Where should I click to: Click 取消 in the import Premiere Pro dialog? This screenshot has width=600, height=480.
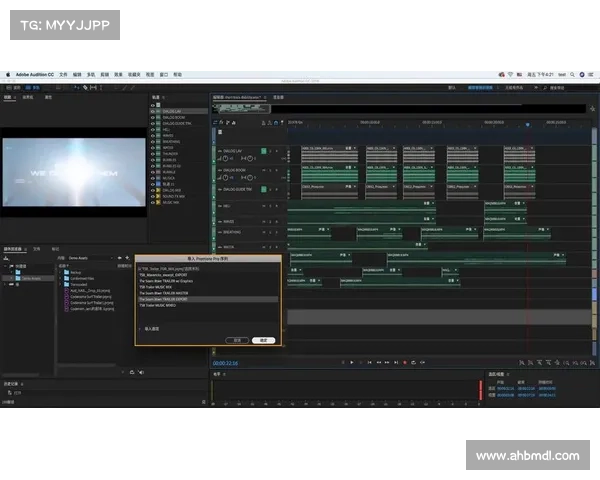237,340
